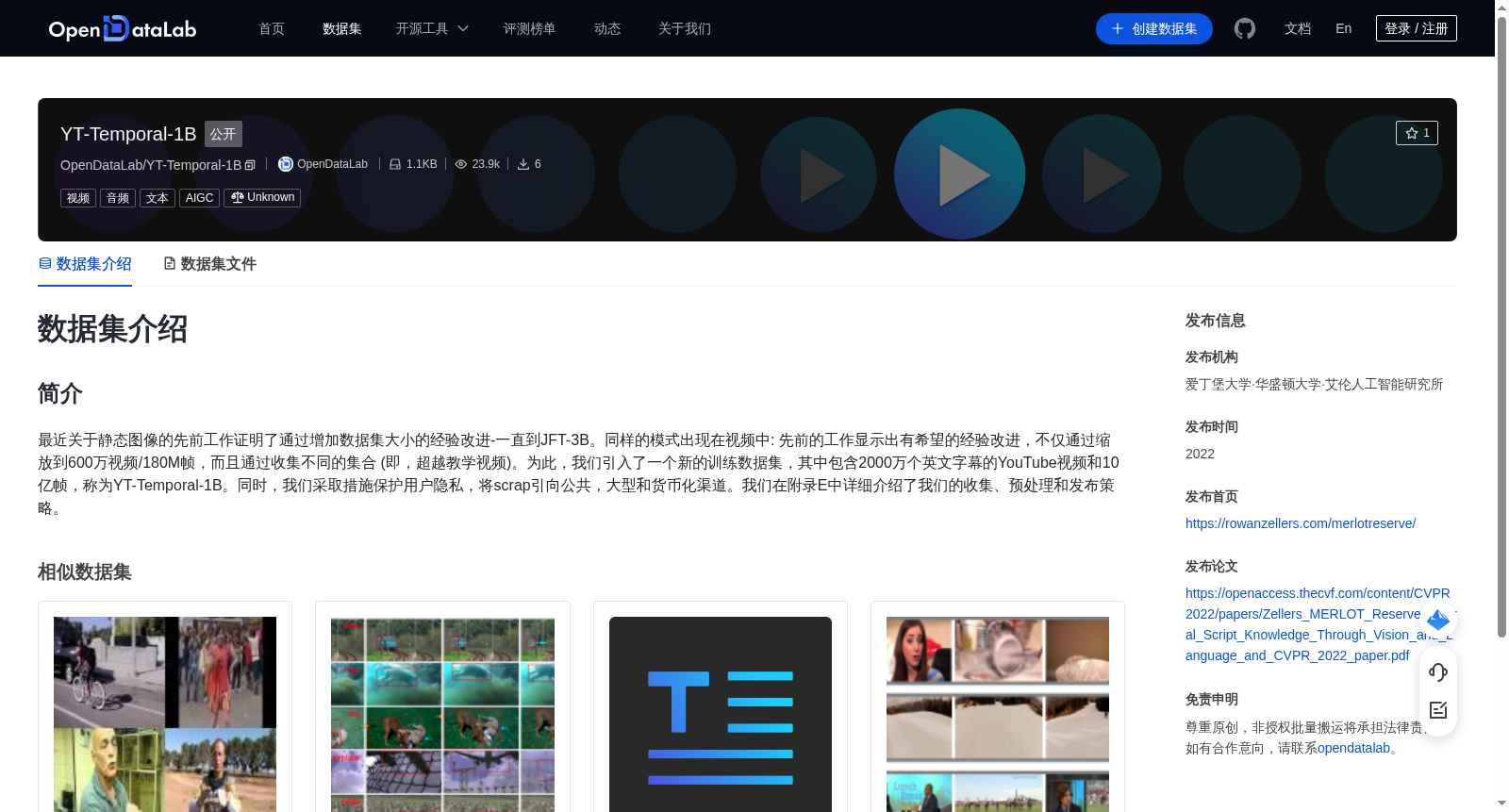Screen dimensions: 1509x812
Task: Open 关于我们 navigation item
Action: (685, 28)
